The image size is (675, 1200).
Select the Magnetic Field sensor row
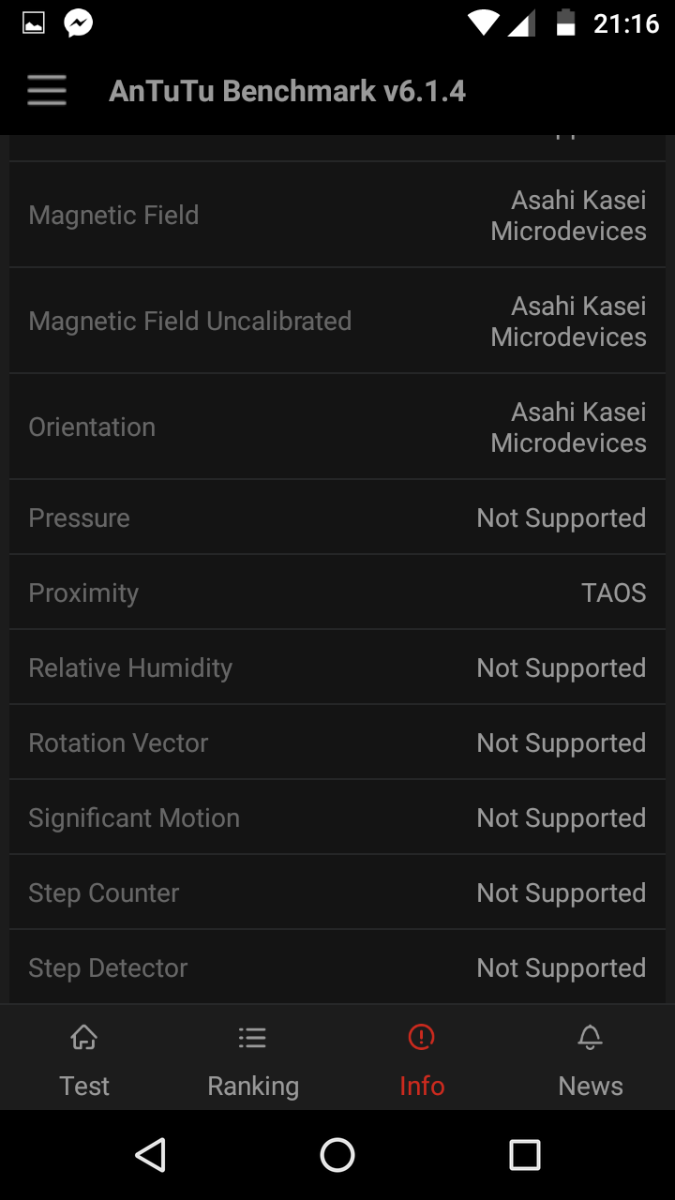click(337, 215)
